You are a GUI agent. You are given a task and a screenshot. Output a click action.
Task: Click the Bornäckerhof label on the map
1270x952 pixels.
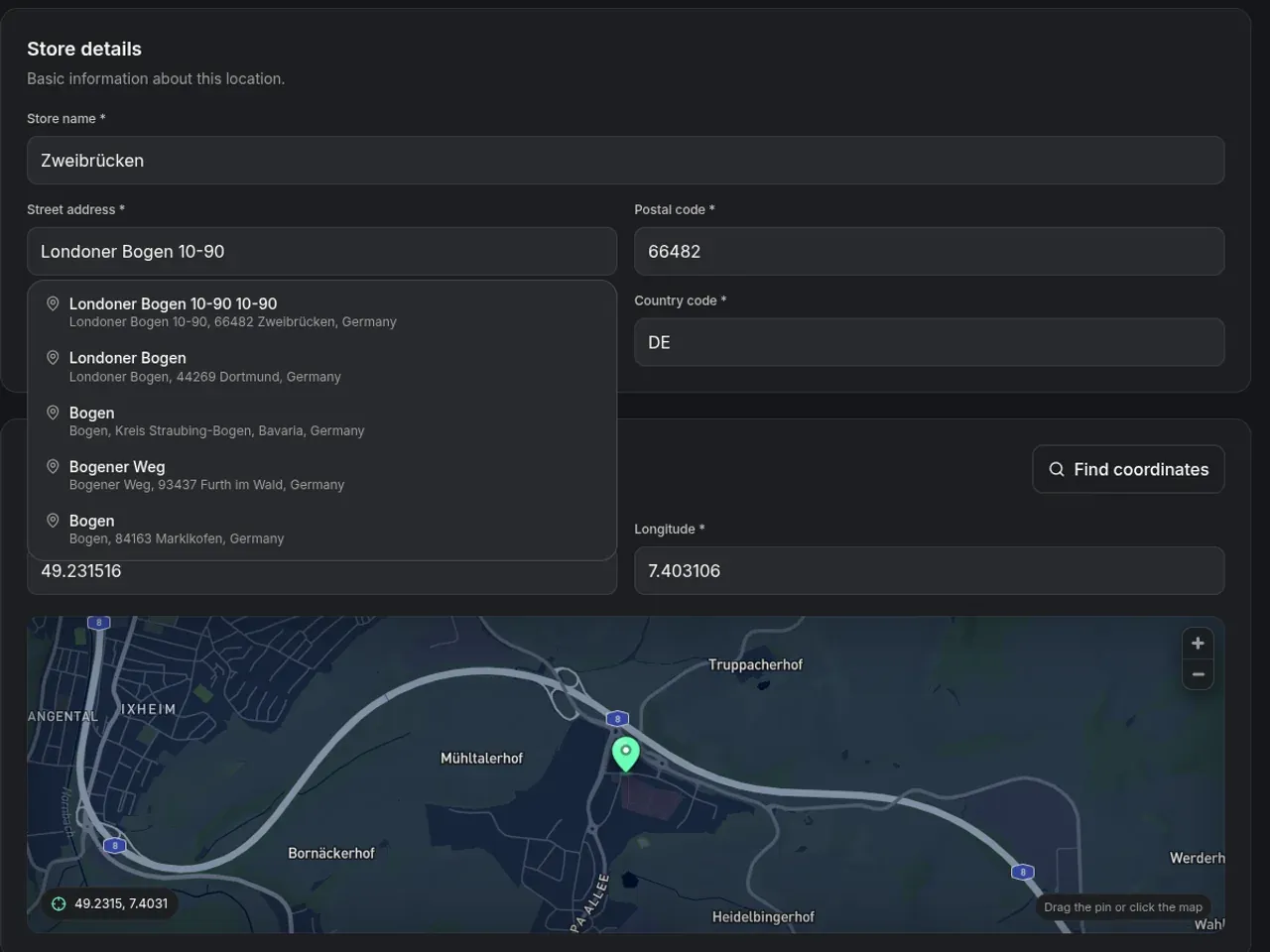[x=331, y=854]
